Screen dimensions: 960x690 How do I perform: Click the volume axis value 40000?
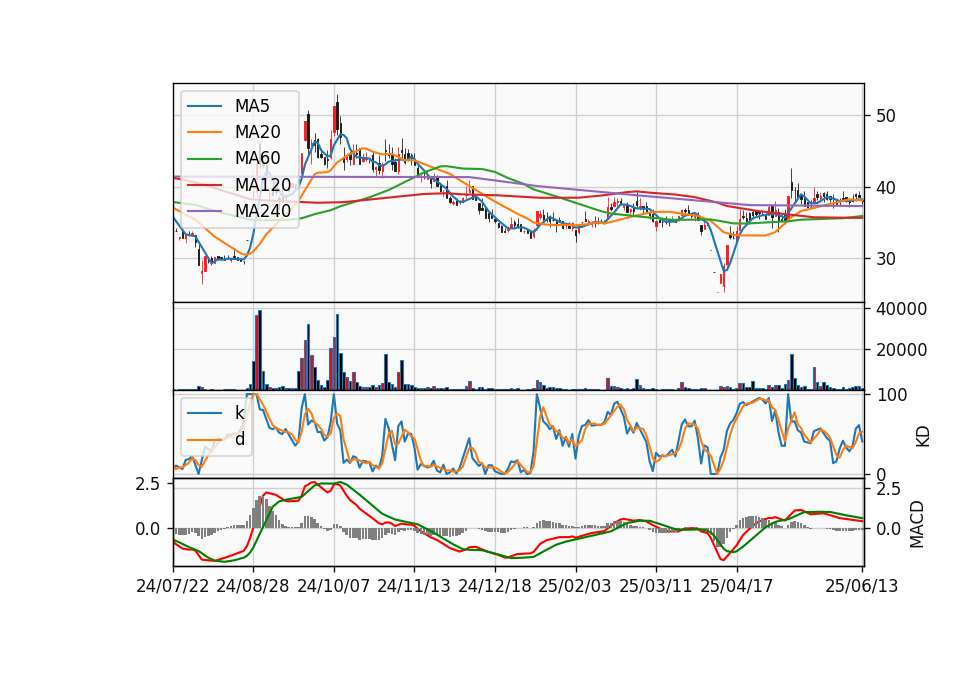click(901, 309)
